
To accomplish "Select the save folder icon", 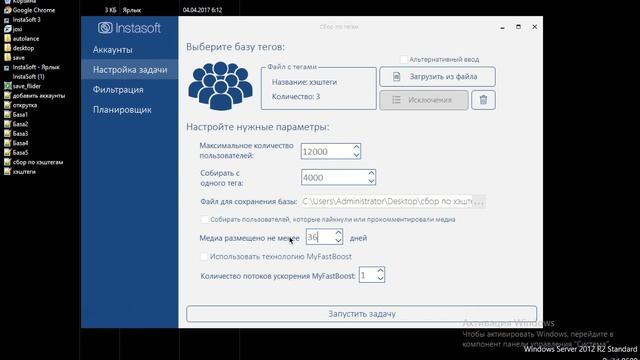I will point(7,58).
